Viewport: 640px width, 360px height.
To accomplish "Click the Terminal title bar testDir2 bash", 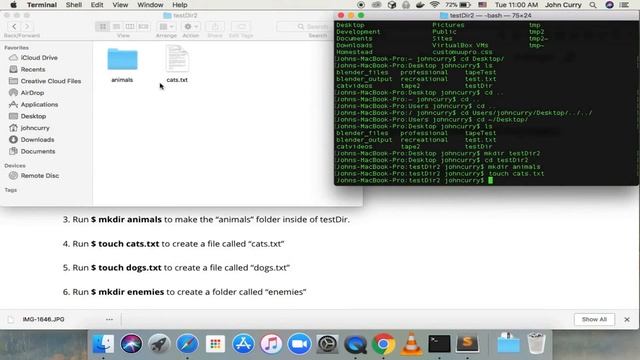I will (486, 16).
